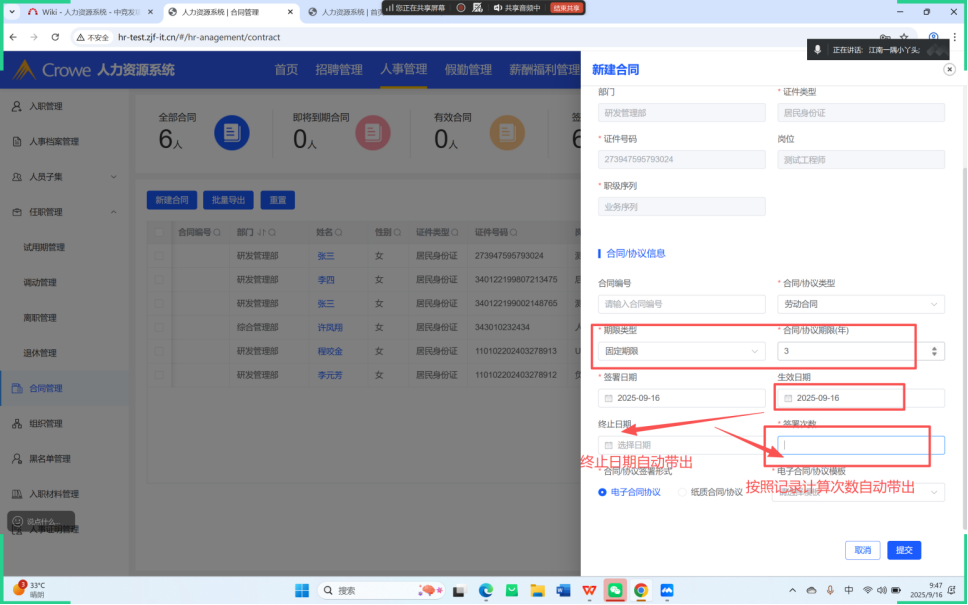Viewport: 968px width, 605px height.
Task: Sort the 部门 column with the sort icon
Action: pos(261,233)
